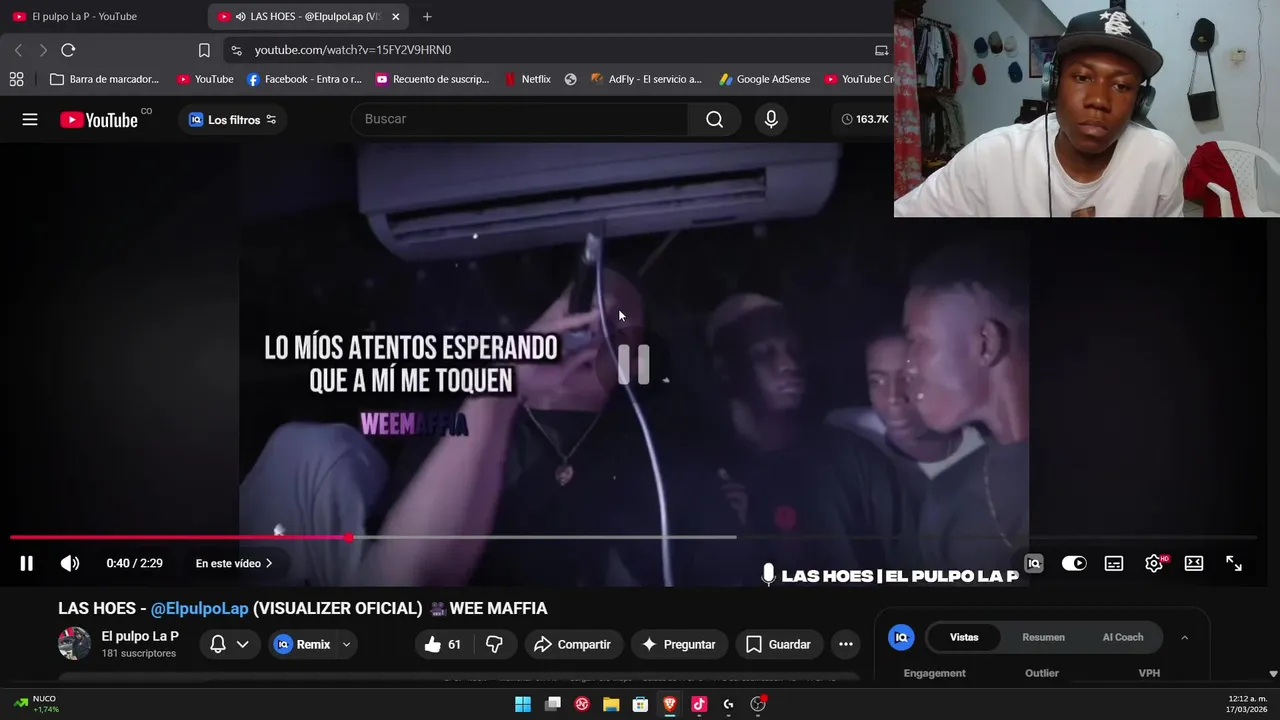This screenshot has height=720, width=1280.
Task: Open Netflix bookmark
Action: click(x=527, y=79)
